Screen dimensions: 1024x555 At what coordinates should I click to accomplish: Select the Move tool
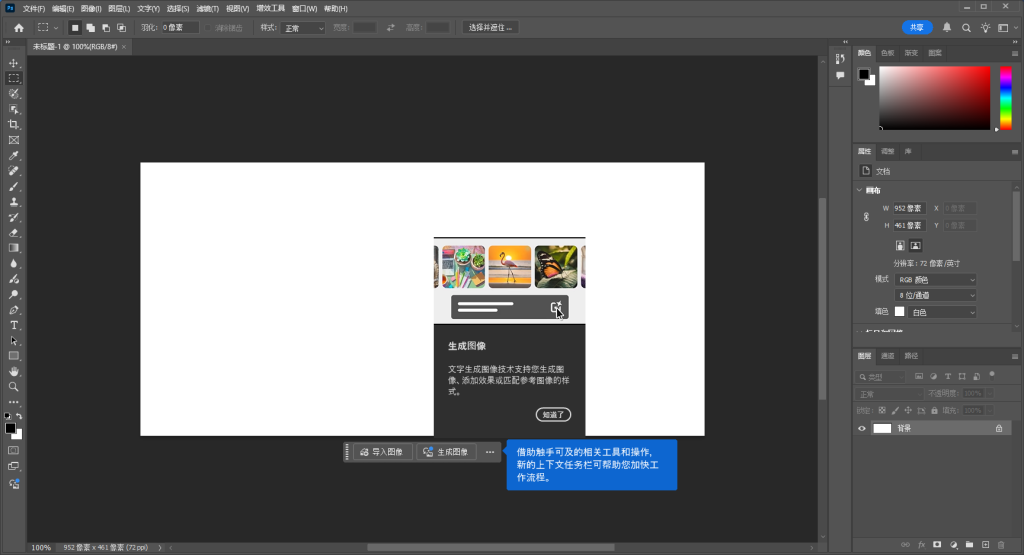(14, 63)
